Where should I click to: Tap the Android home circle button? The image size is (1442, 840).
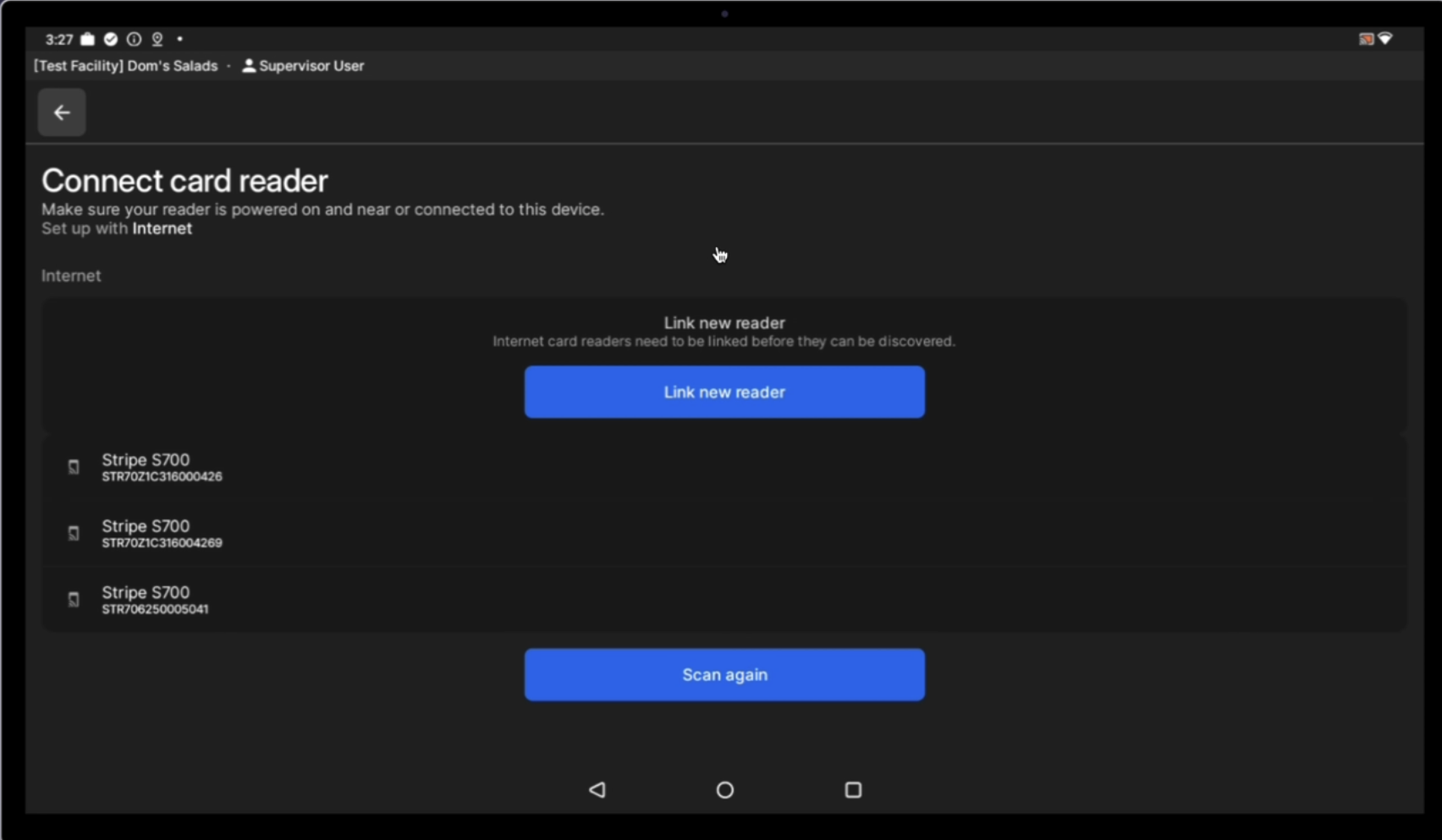pos(724,789)
